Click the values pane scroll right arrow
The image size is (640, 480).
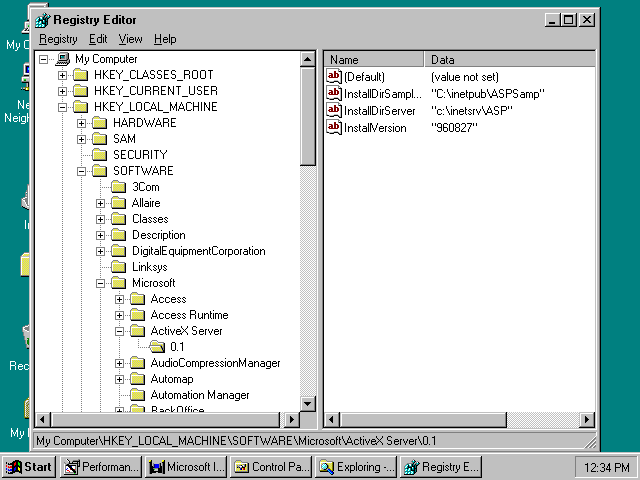[x=587, y=420]
